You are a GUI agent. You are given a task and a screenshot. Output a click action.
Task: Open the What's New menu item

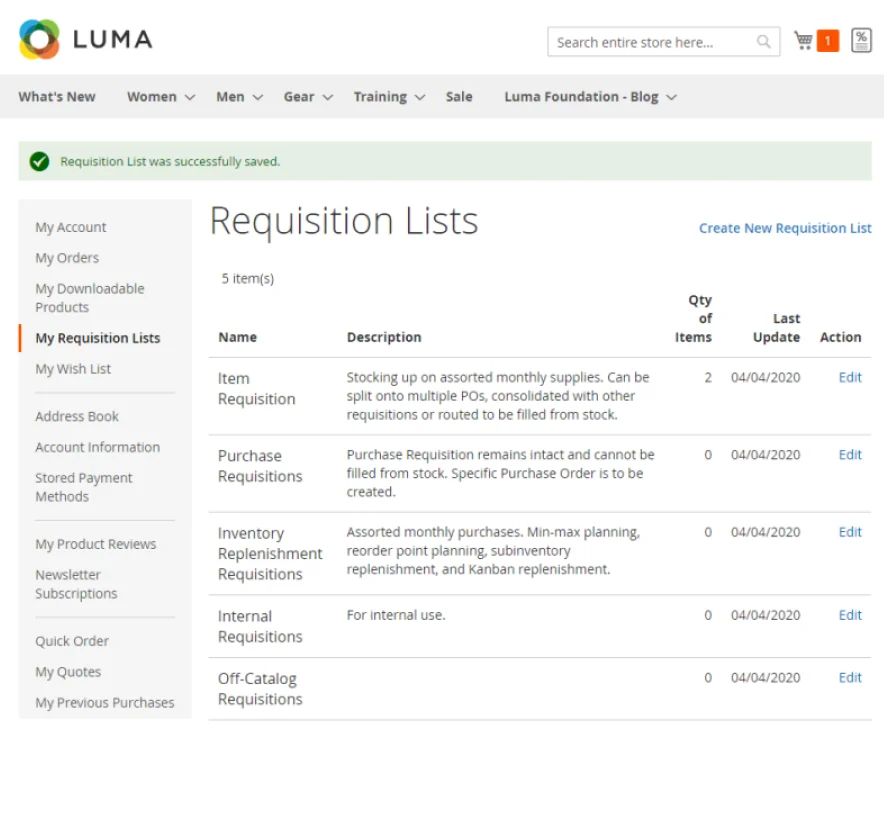point(57,97)
